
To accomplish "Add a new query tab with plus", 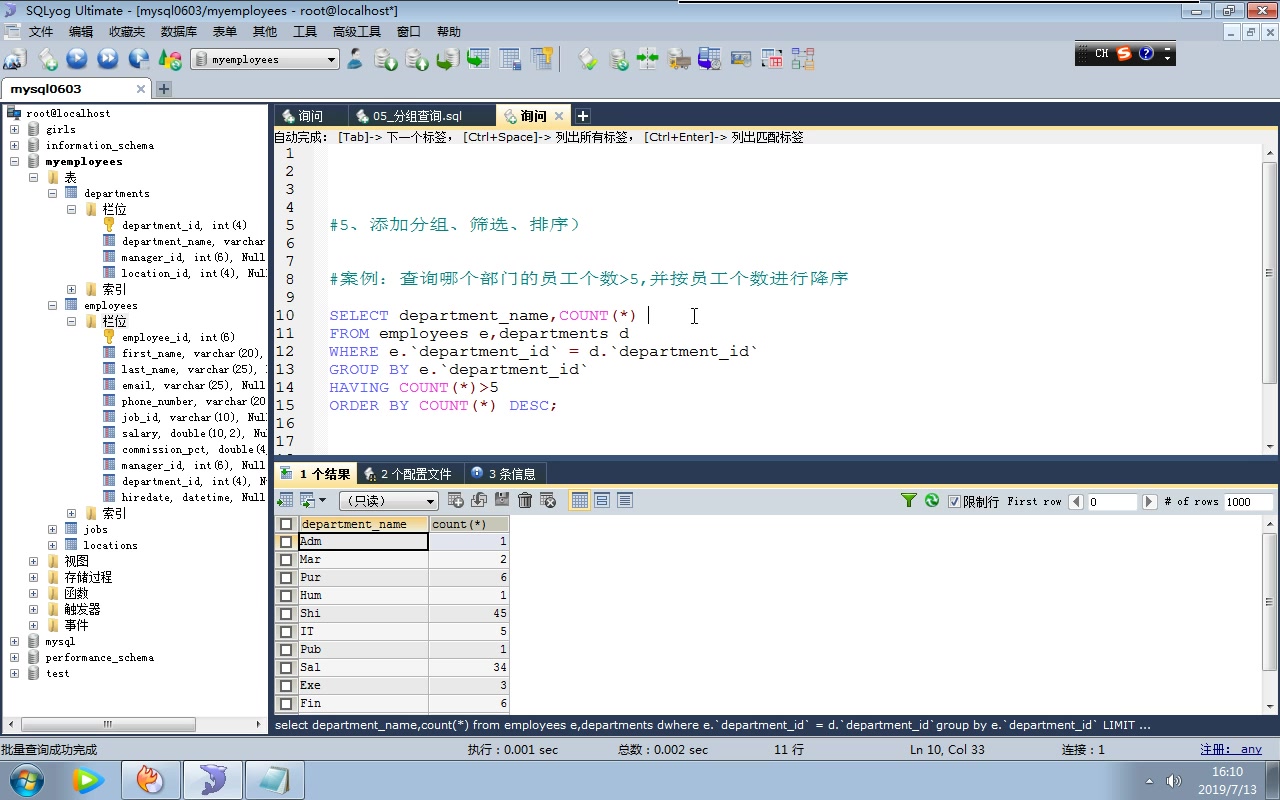I will click(583, 116).
